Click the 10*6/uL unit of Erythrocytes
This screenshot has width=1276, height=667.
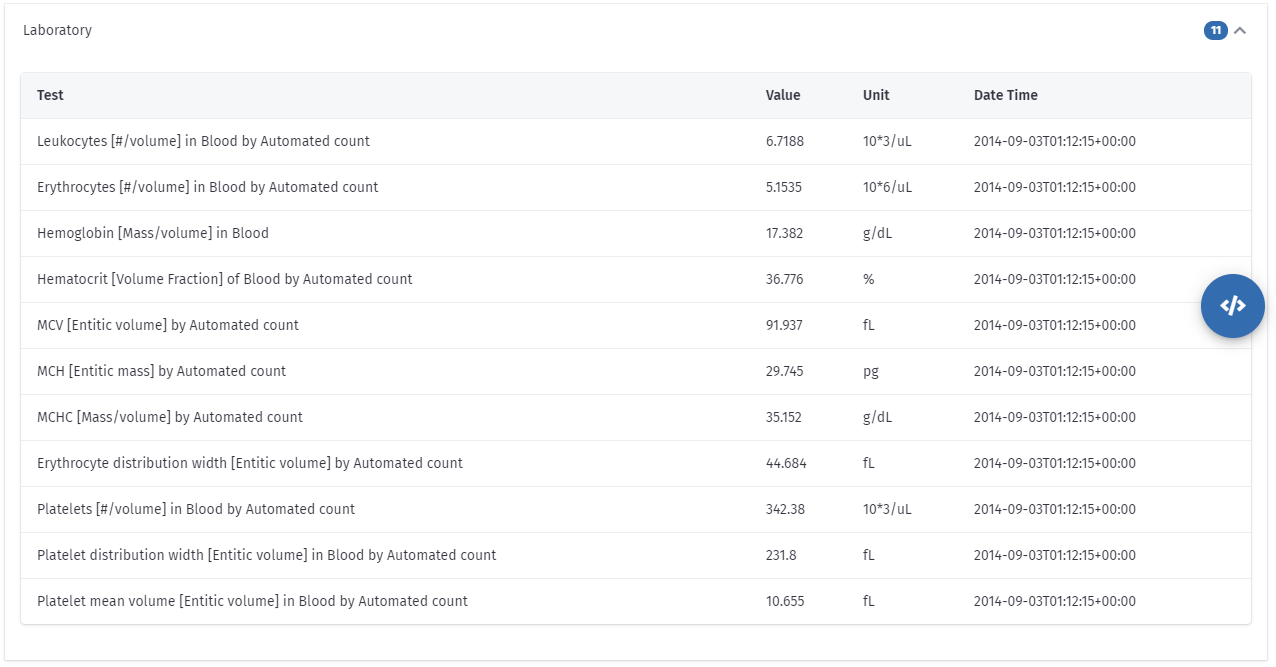(x=887, y=187)
